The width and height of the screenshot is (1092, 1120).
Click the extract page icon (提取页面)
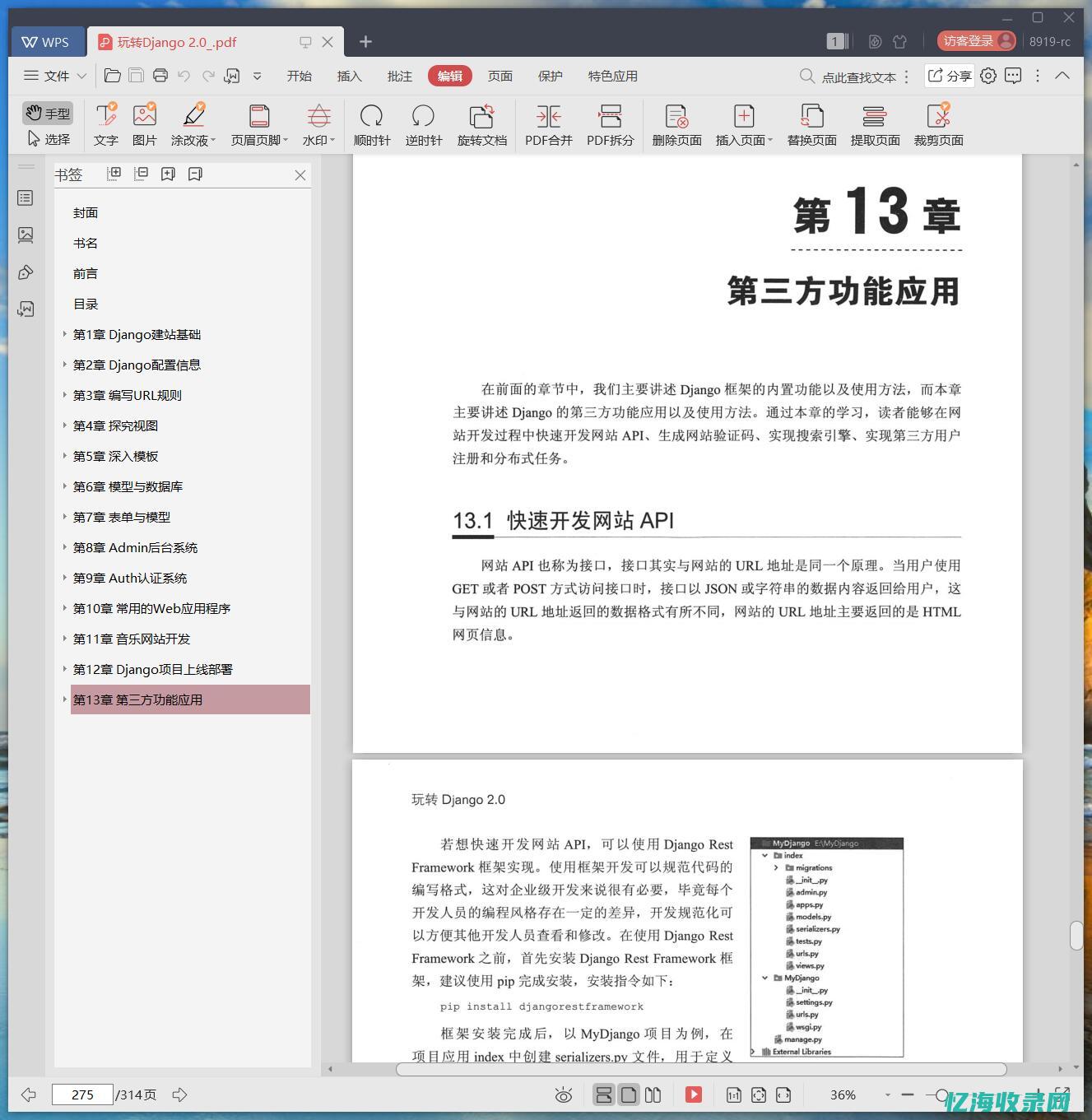coord(875,116)
